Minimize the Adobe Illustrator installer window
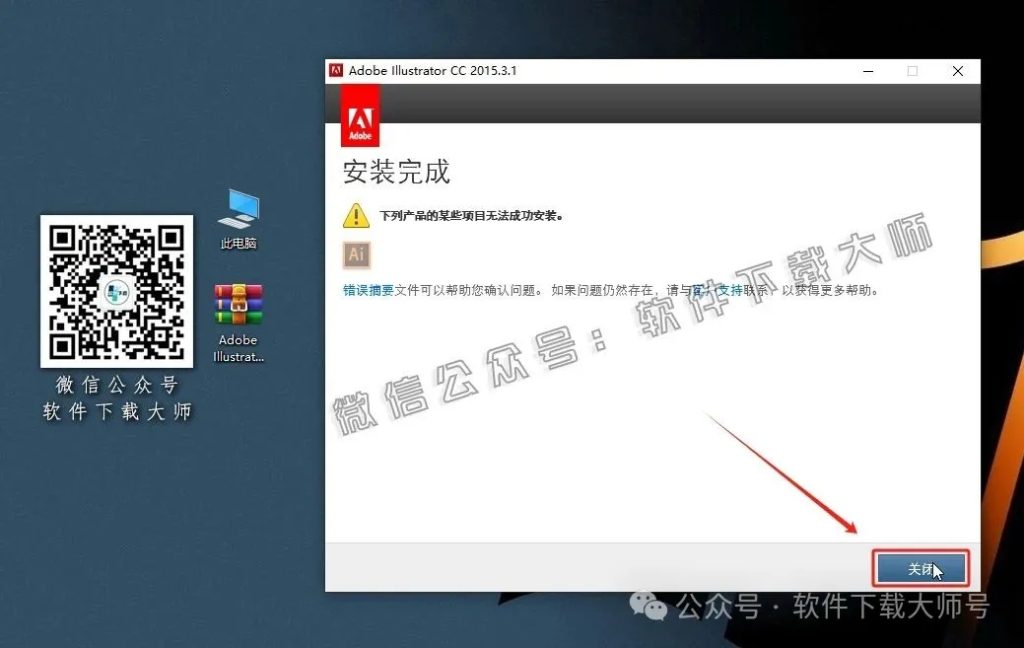Viewport: 1024px width, 648px height. pyautogui.click(x=867, y=71)
